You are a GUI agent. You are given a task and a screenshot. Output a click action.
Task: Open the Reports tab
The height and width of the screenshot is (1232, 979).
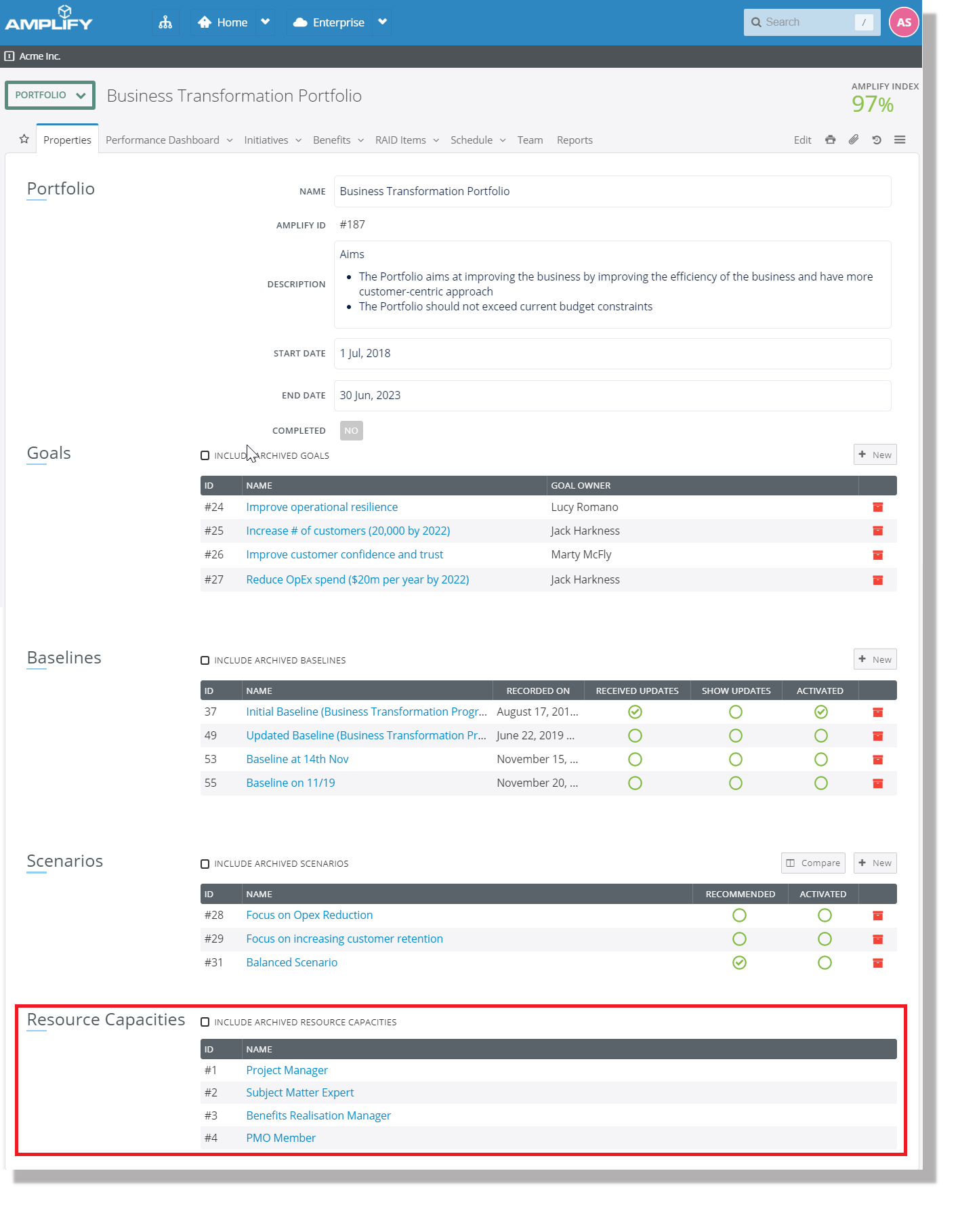(575, 140)
